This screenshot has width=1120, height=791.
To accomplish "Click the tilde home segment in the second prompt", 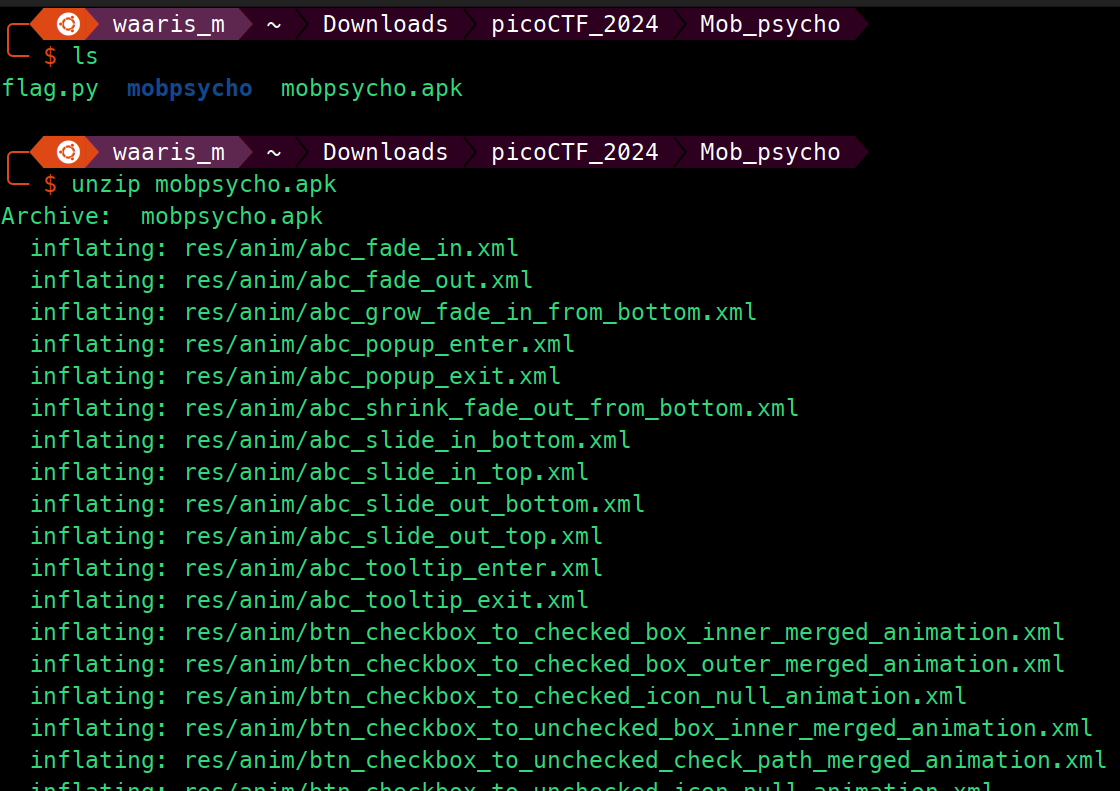I will 274,152.
